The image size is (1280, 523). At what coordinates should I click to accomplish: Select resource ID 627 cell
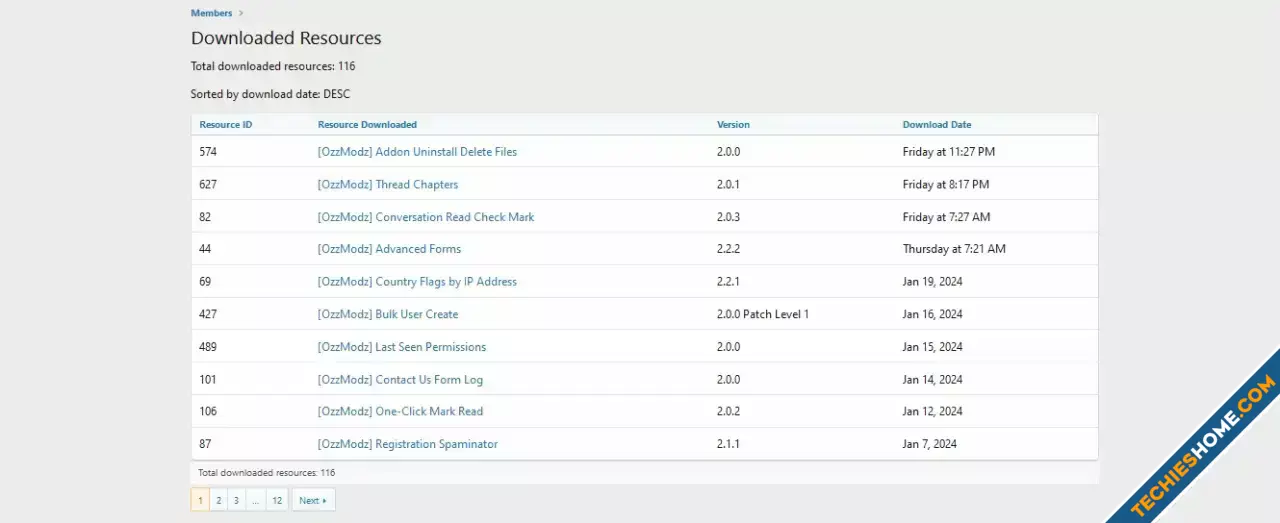tap(208, 184)
